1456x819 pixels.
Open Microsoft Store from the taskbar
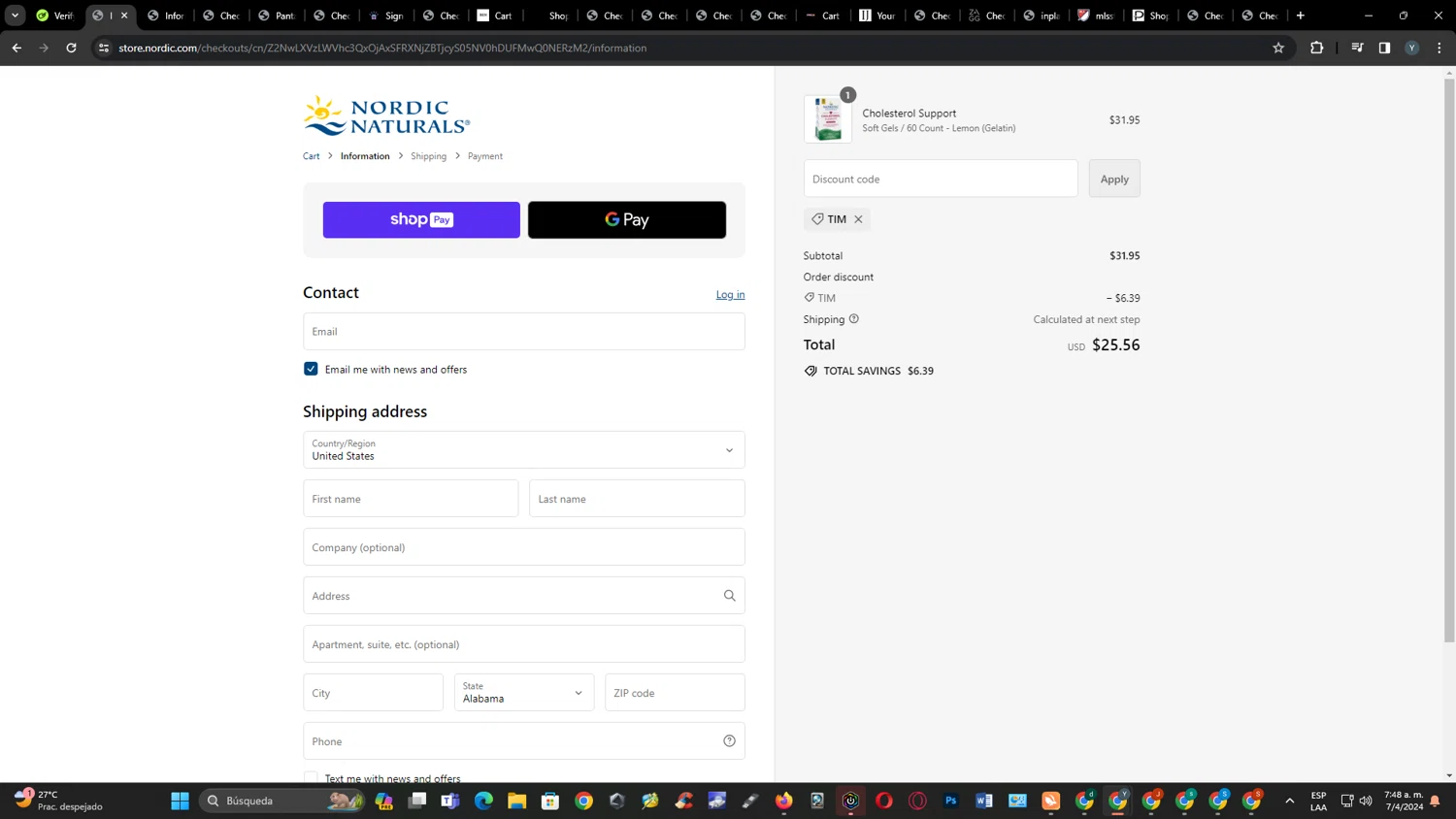[x=550, y=801]
